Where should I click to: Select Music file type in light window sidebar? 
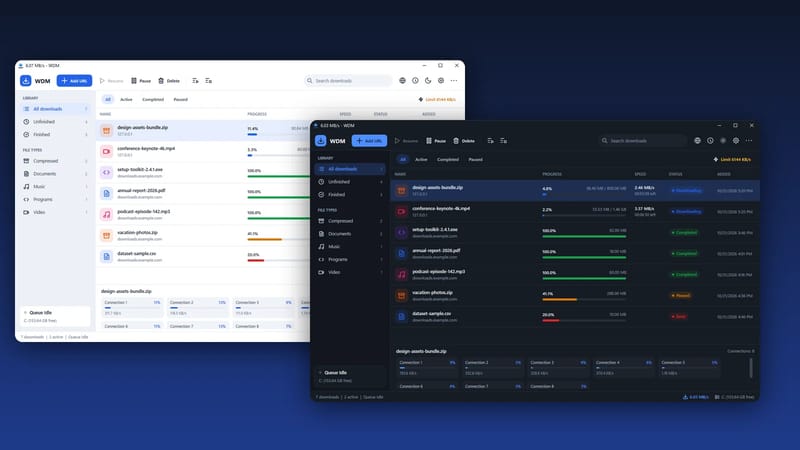click(55, 187)
